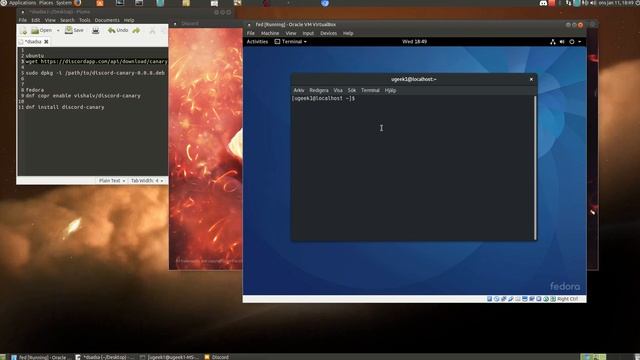640x360 pixels.
Task: Open Pluma's Documents menu
Action: coord(107,20)
